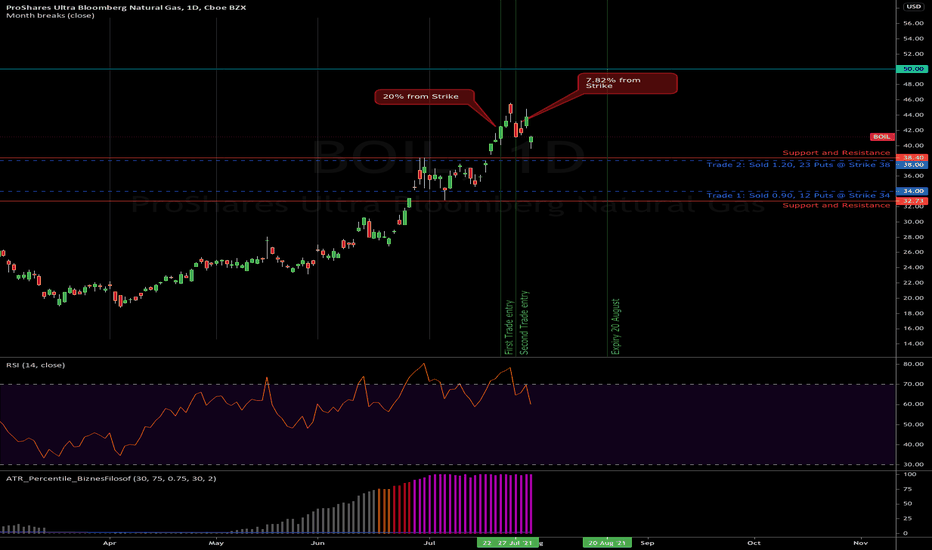
Task: Click the Sep label on time axis
Action: click(x=647, y=543)
